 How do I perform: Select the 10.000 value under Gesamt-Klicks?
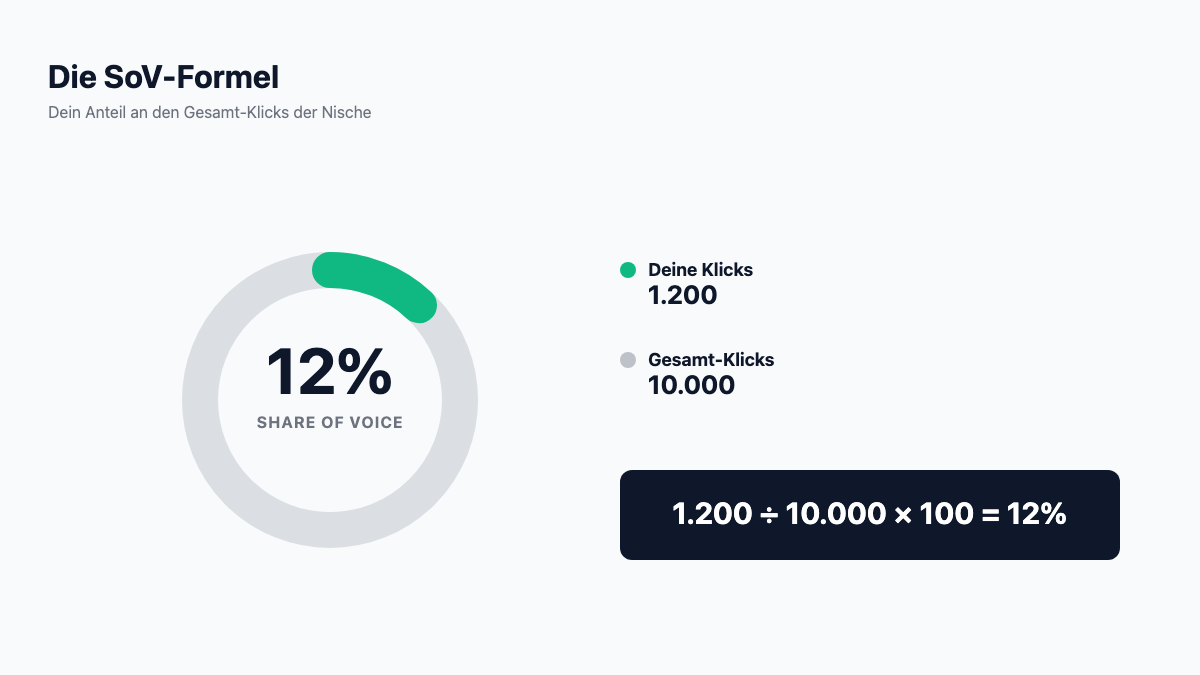[x=691, y=385]
